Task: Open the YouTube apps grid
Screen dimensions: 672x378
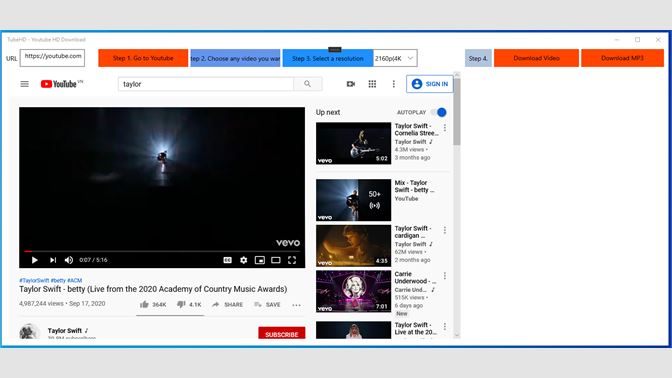Action: pyautogui.click(x=372, y=84)
